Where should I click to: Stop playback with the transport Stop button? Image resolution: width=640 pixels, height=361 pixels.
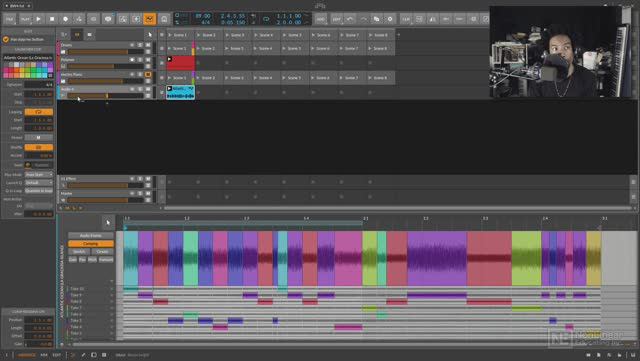point(52,19)
